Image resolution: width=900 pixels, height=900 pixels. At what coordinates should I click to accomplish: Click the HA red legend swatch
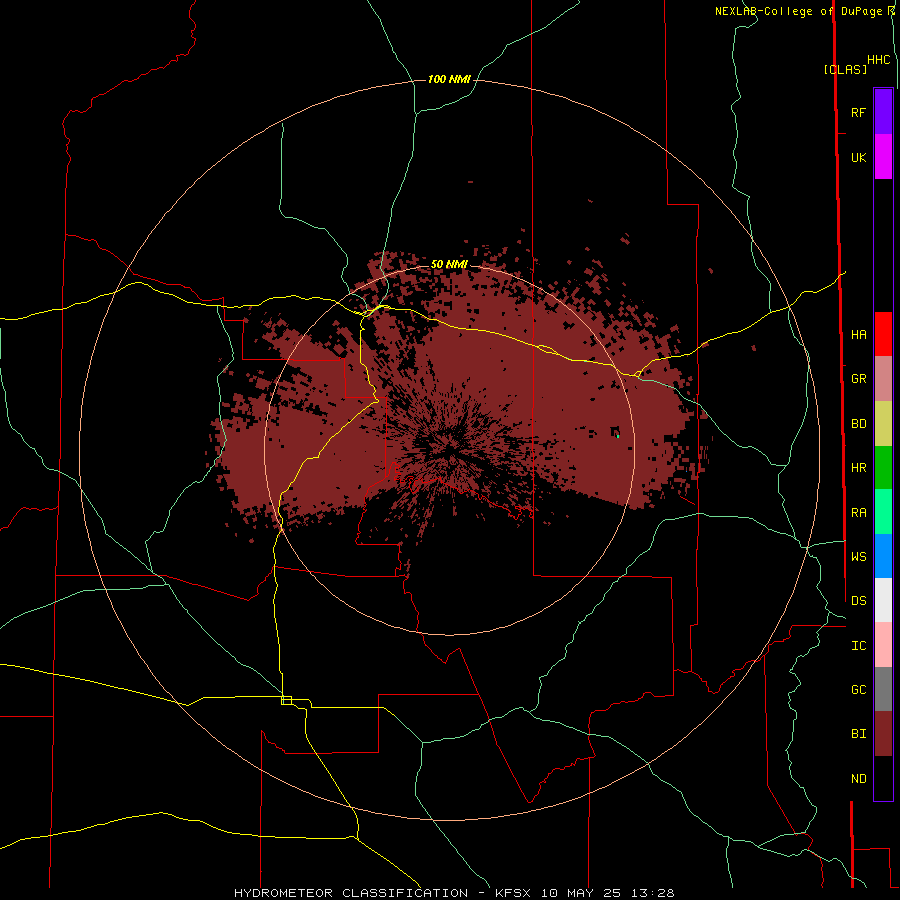(883, 334)
